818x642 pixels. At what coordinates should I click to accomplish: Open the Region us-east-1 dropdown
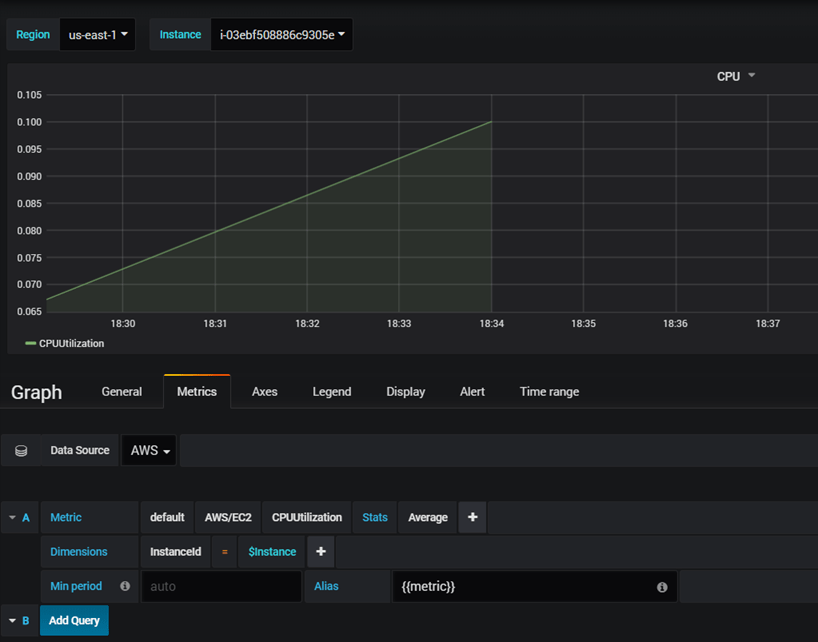[x=97, y=34]
